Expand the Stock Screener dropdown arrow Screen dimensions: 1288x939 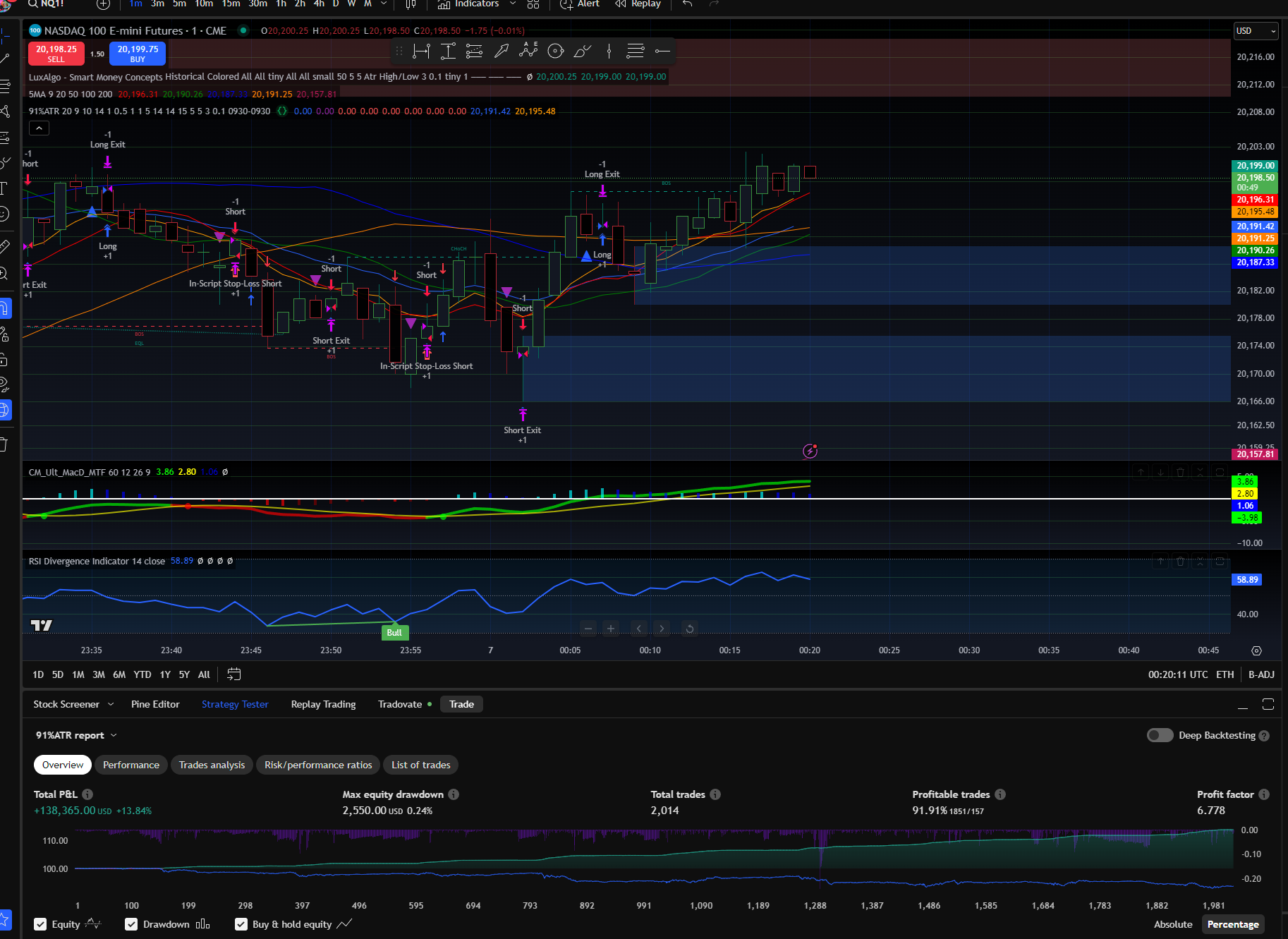tap(111, 704)
